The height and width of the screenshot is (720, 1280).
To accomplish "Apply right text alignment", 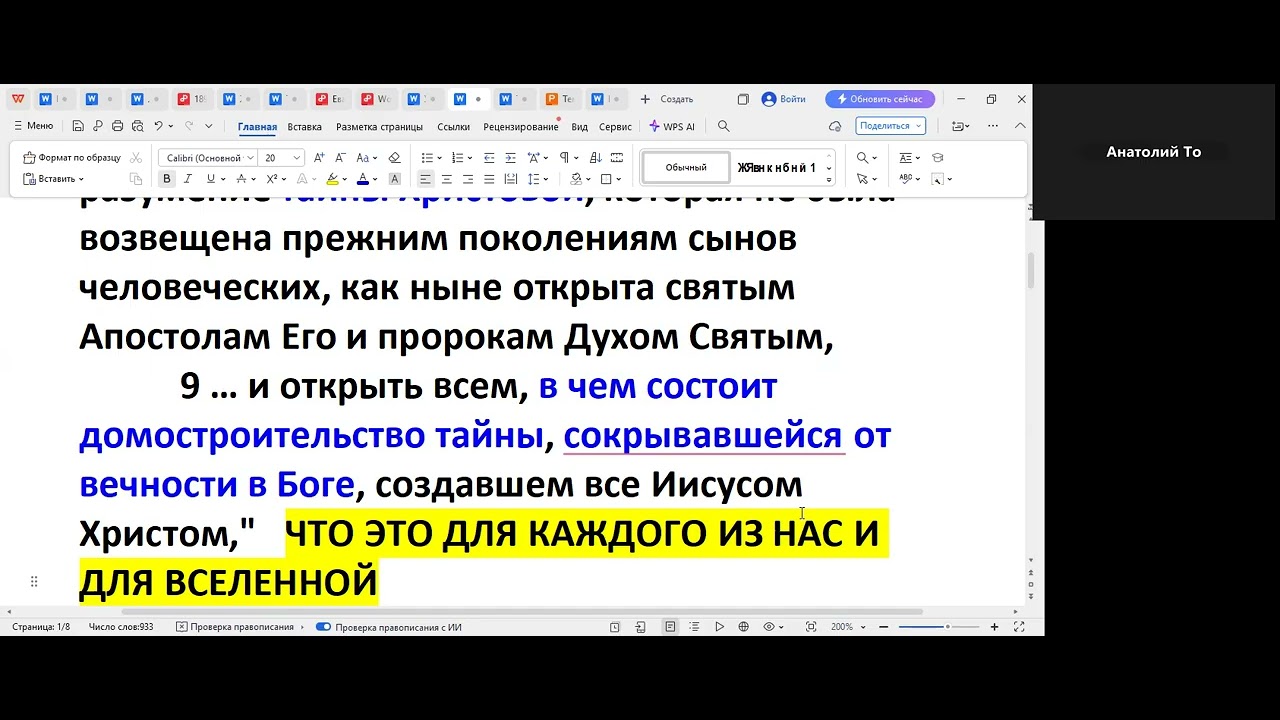I will point(467,179).
